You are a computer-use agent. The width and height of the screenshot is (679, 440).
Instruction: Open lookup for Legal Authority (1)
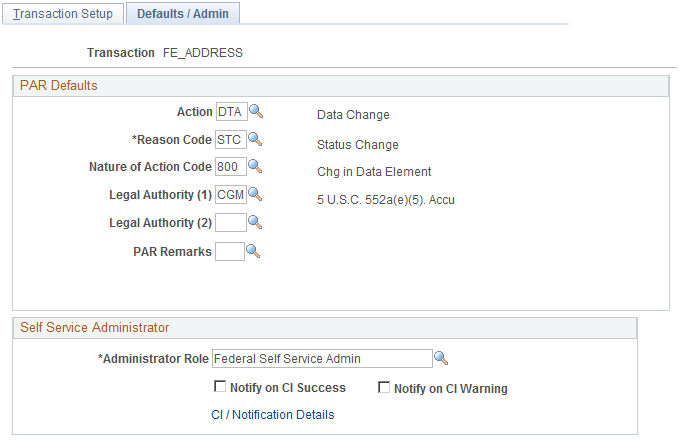(254, 195)
